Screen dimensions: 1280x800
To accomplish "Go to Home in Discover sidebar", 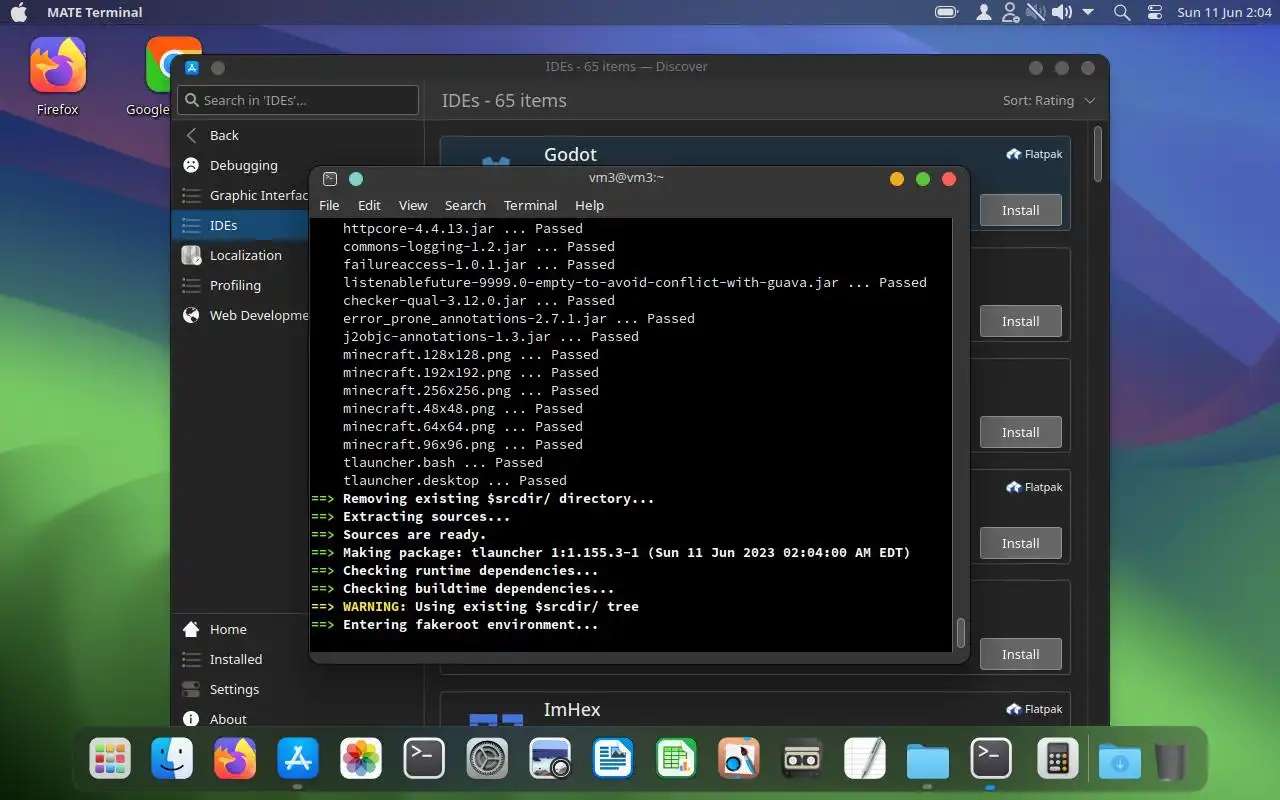I will click(240, 629).
